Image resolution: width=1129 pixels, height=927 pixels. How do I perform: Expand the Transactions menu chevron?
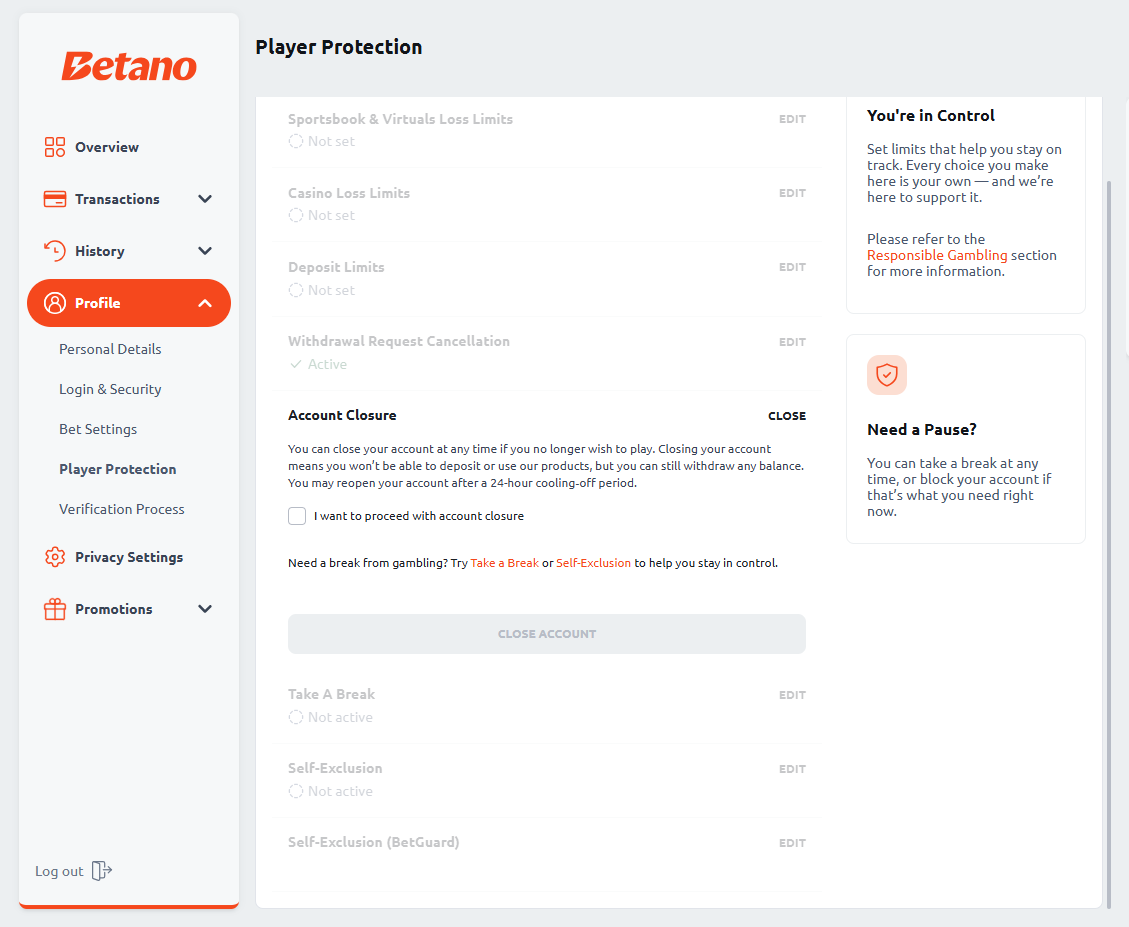click(205, 199)
